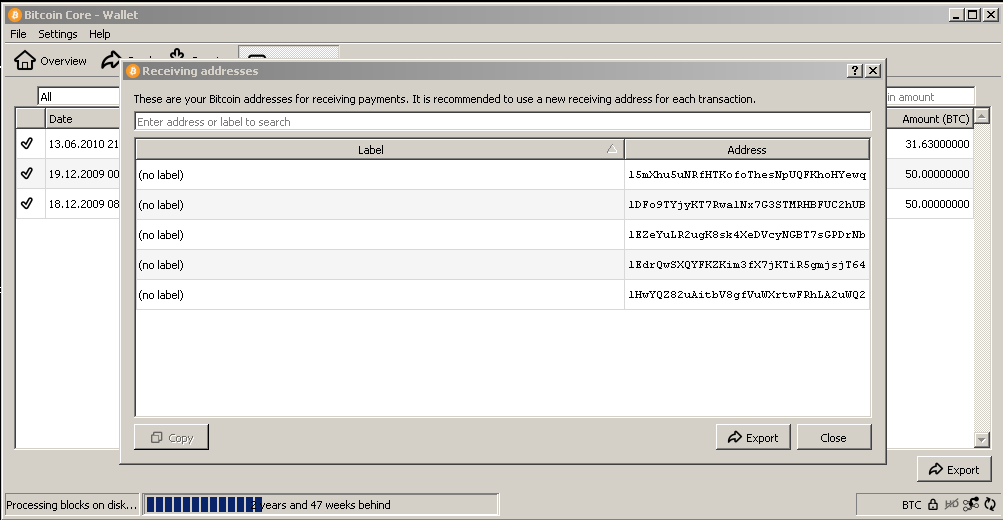Screen dimensions: 1003x520
Task: Select address 1EZeYuLR2ugK8sk4XeDVcyNGBT7sGPDrNb
Action: point(746,235)
